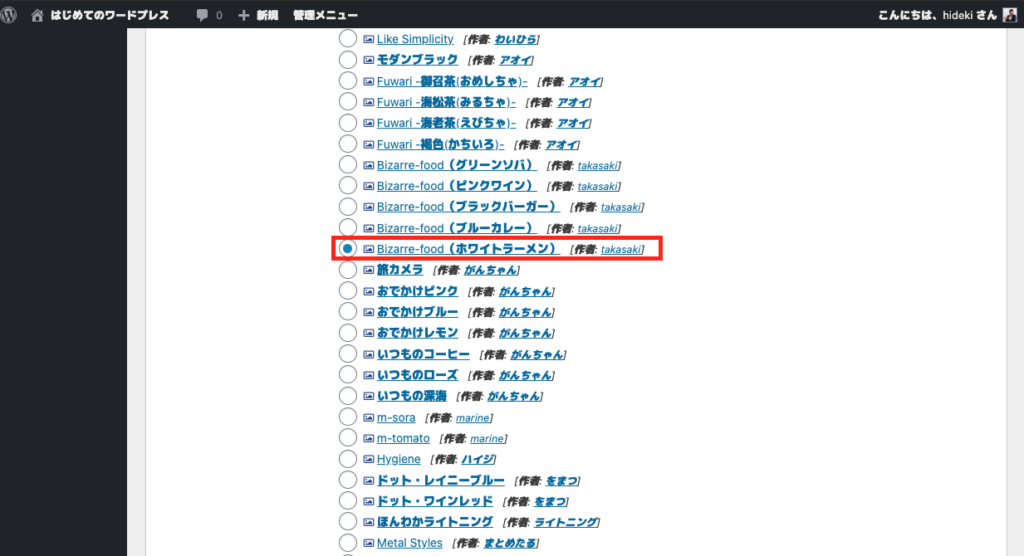
Task: Click the preview icon beside Metal Styles
Action: (368, 543)
